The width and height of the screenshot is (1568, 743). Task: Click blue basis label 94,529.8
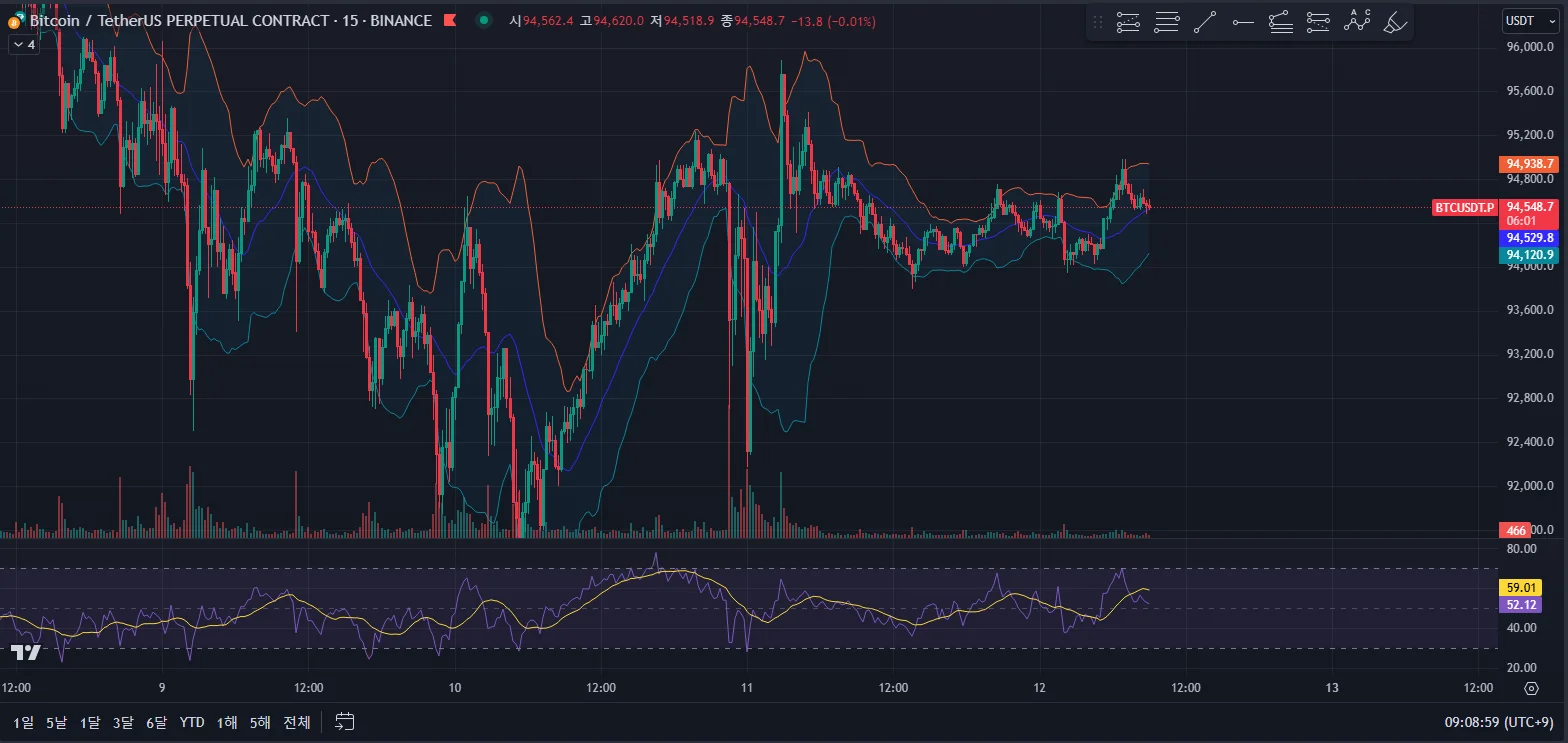coord(1530,238)
